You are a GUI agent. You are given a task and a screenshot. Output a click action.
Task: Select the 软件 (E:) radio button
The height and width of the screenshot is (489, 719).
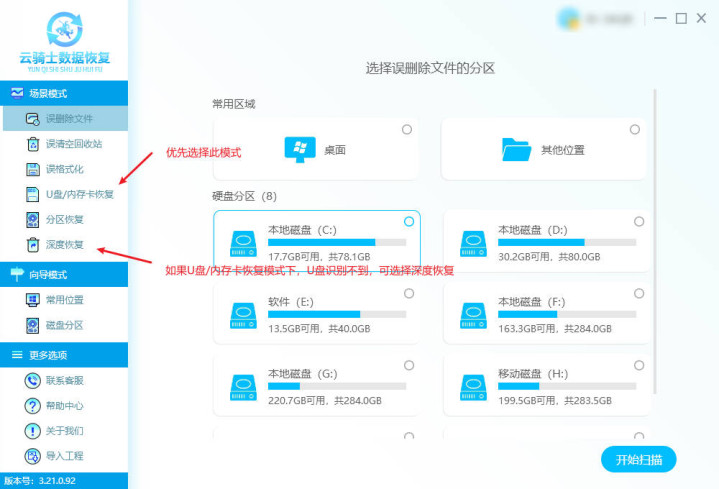(x=409, y=293)
